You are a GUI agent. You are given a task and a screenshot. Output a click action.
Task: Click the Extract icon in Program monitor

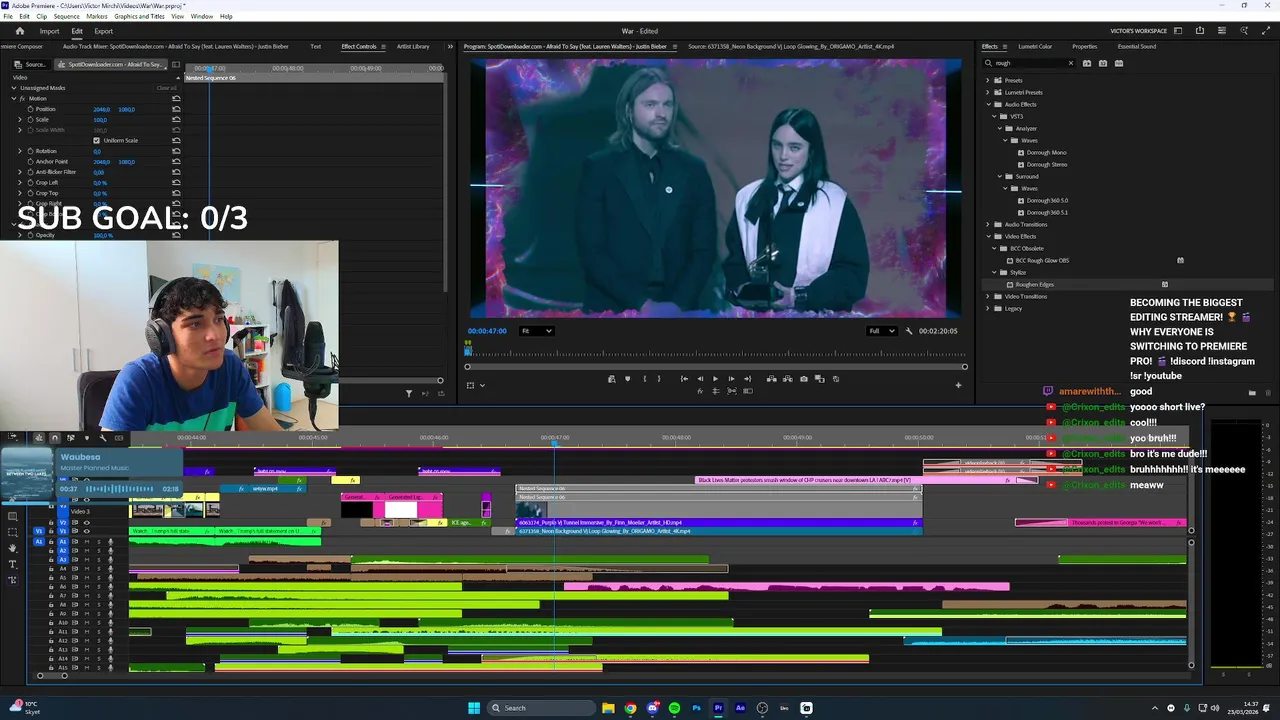pyautogui.click(x=787, y=379)
